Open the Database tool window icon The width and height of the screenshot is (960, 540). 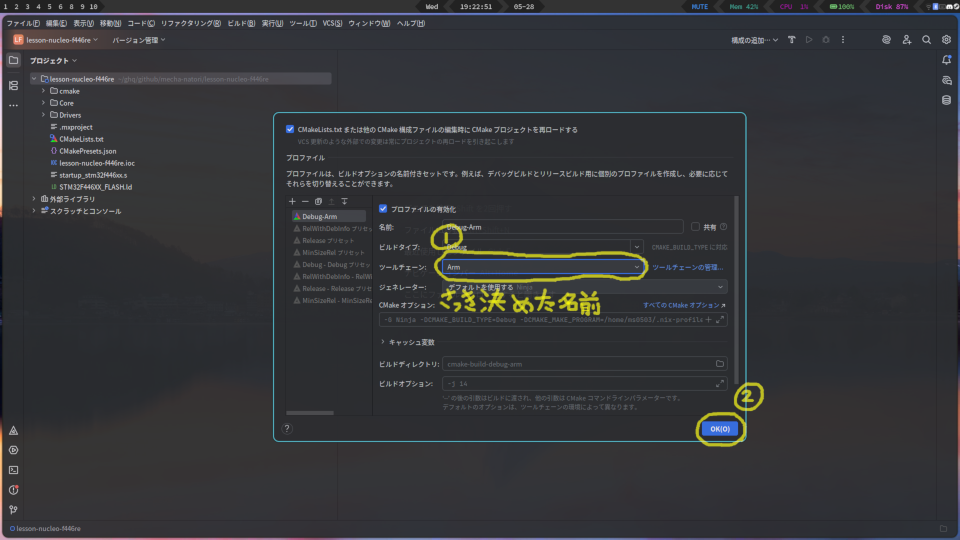(x=946, y=100)
